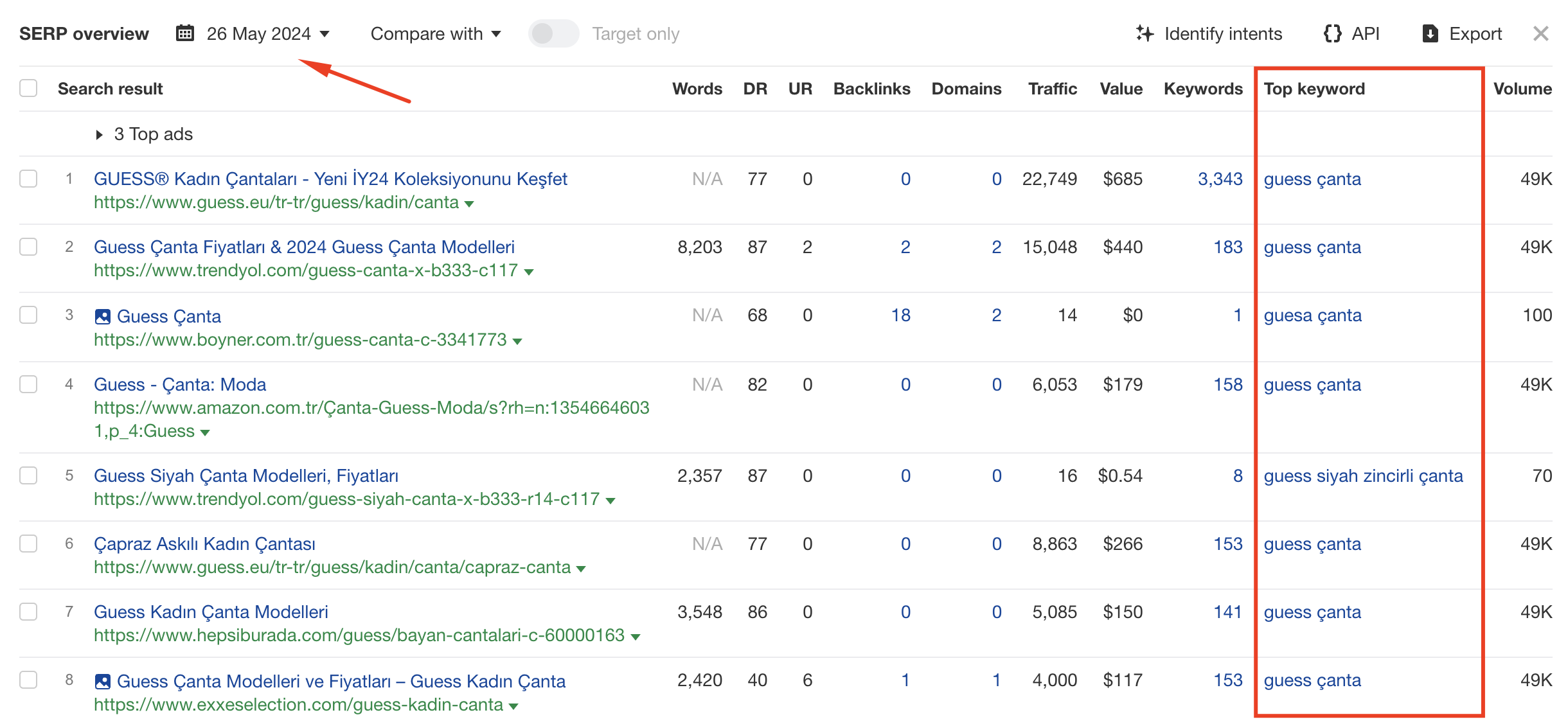Check the box for result 2 trendyol
Viewport: 1568px width, 726px height.
pos(28,247)
